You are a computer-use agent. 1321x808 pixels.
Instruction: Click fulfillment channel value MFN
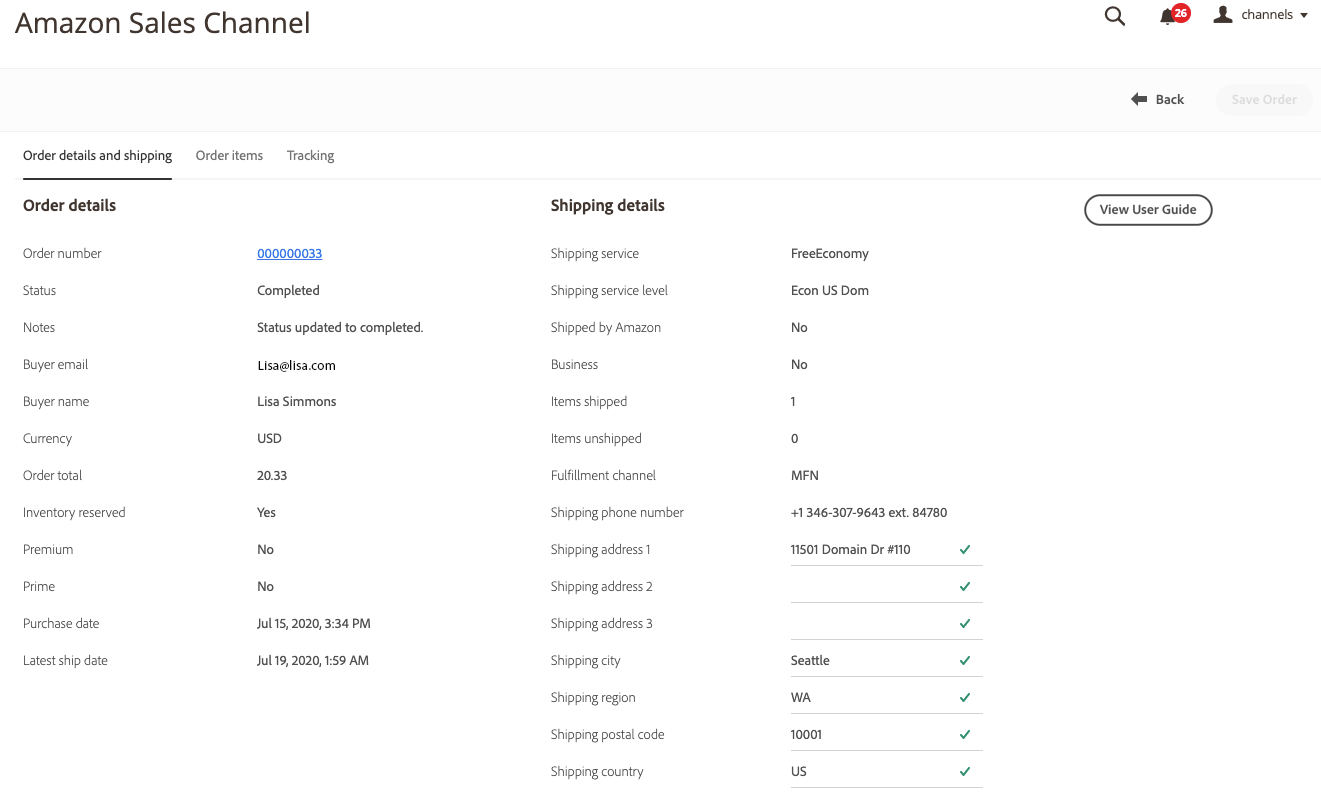tap(804, 475)
